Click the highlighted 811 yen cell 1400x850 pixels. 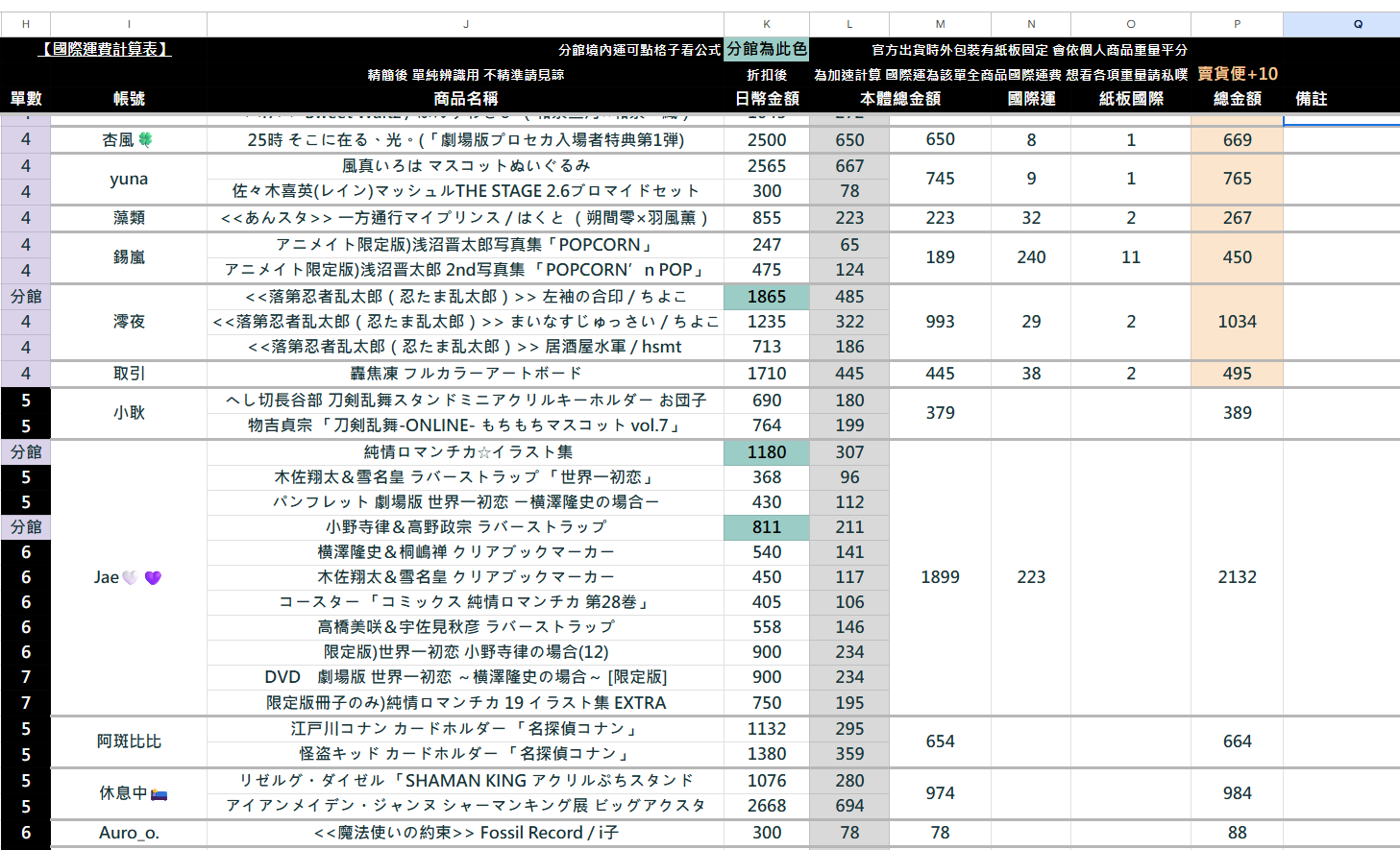pyautogui.click(x=767, y=527)
